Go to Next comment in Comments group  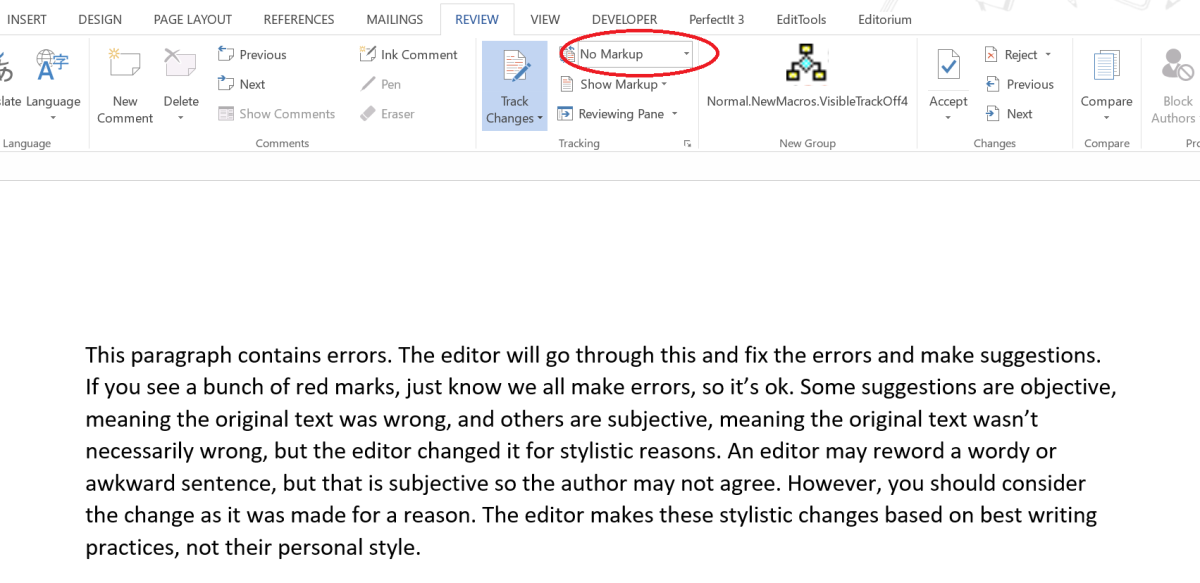[242, 84]
